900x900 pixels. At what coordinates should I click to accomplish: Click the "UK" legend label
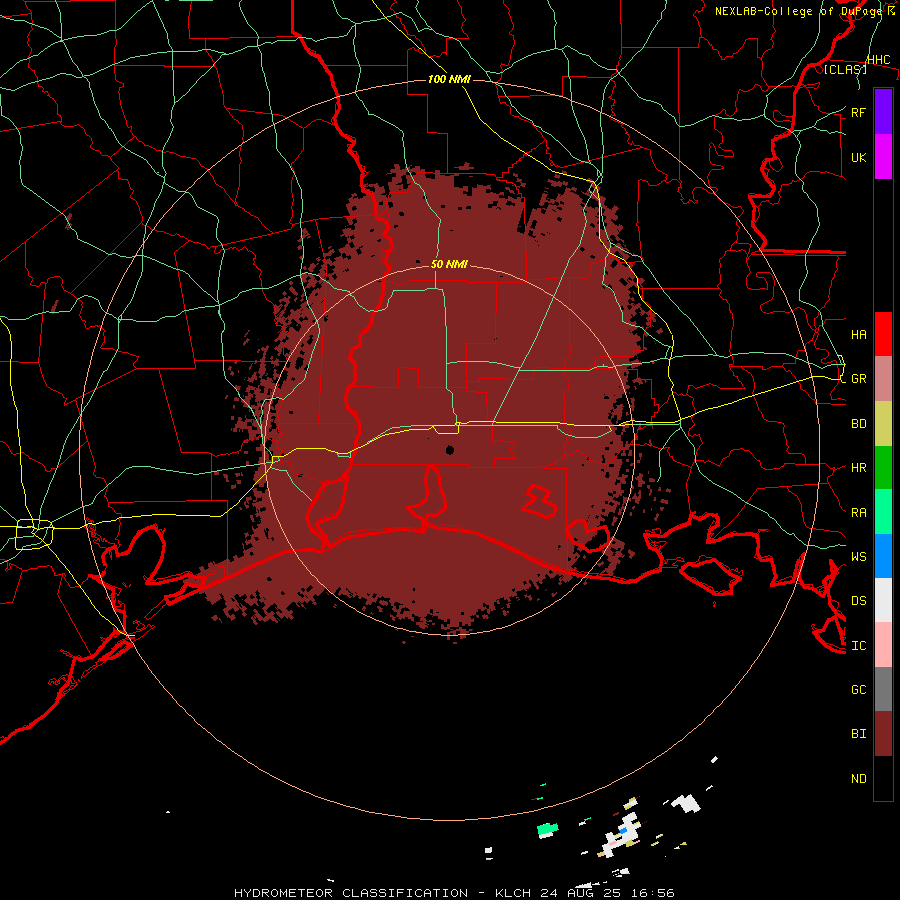pos(858,157)
